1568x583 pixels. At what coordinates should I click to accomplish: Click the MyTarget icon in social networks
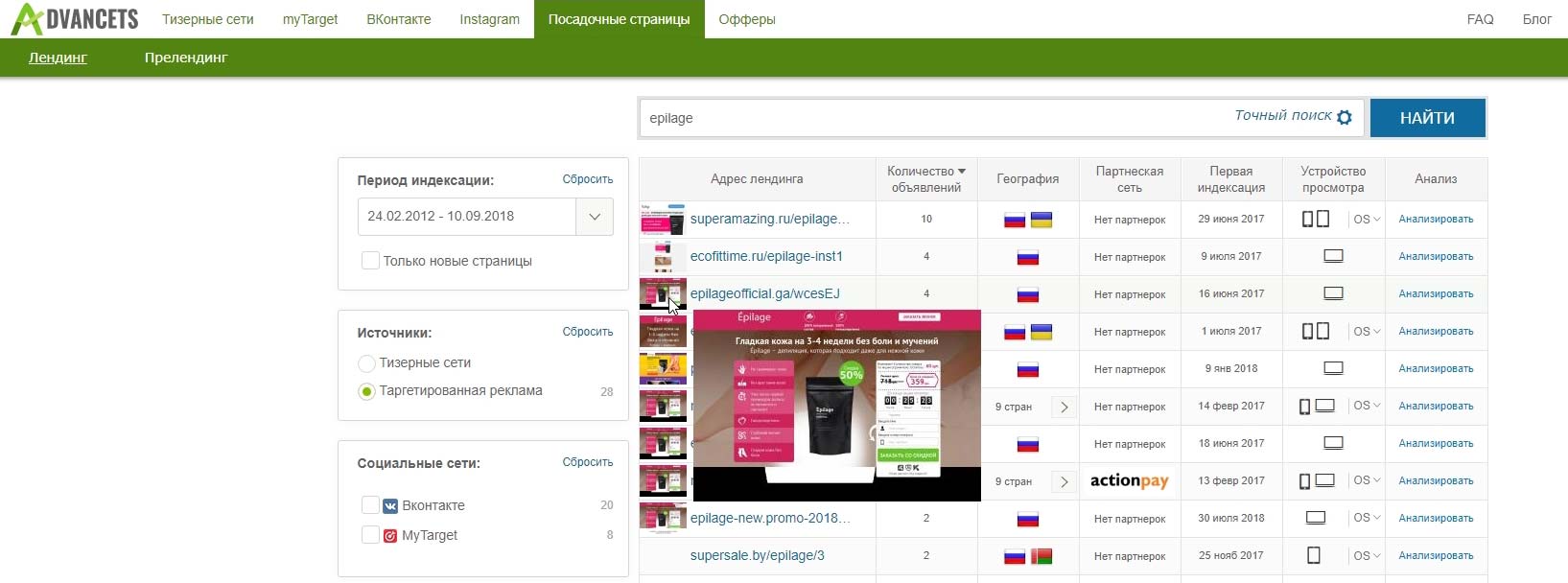[390, 535]
